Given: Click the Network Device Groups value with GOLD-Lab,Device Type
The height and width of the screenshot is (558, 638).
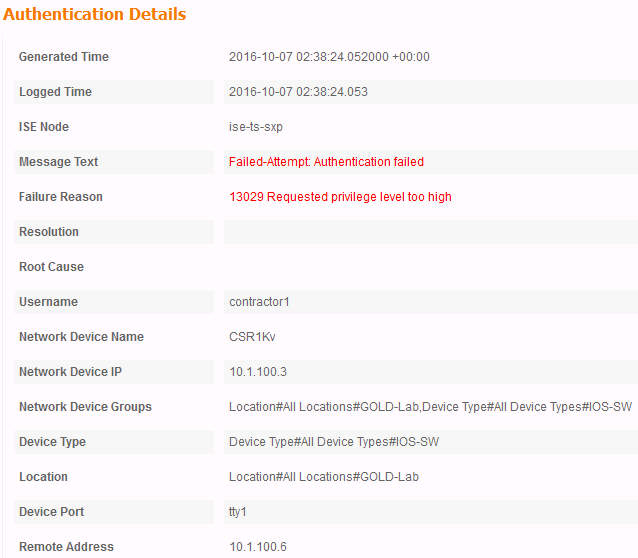Looking at the screenshot, I should coord(430,407).
